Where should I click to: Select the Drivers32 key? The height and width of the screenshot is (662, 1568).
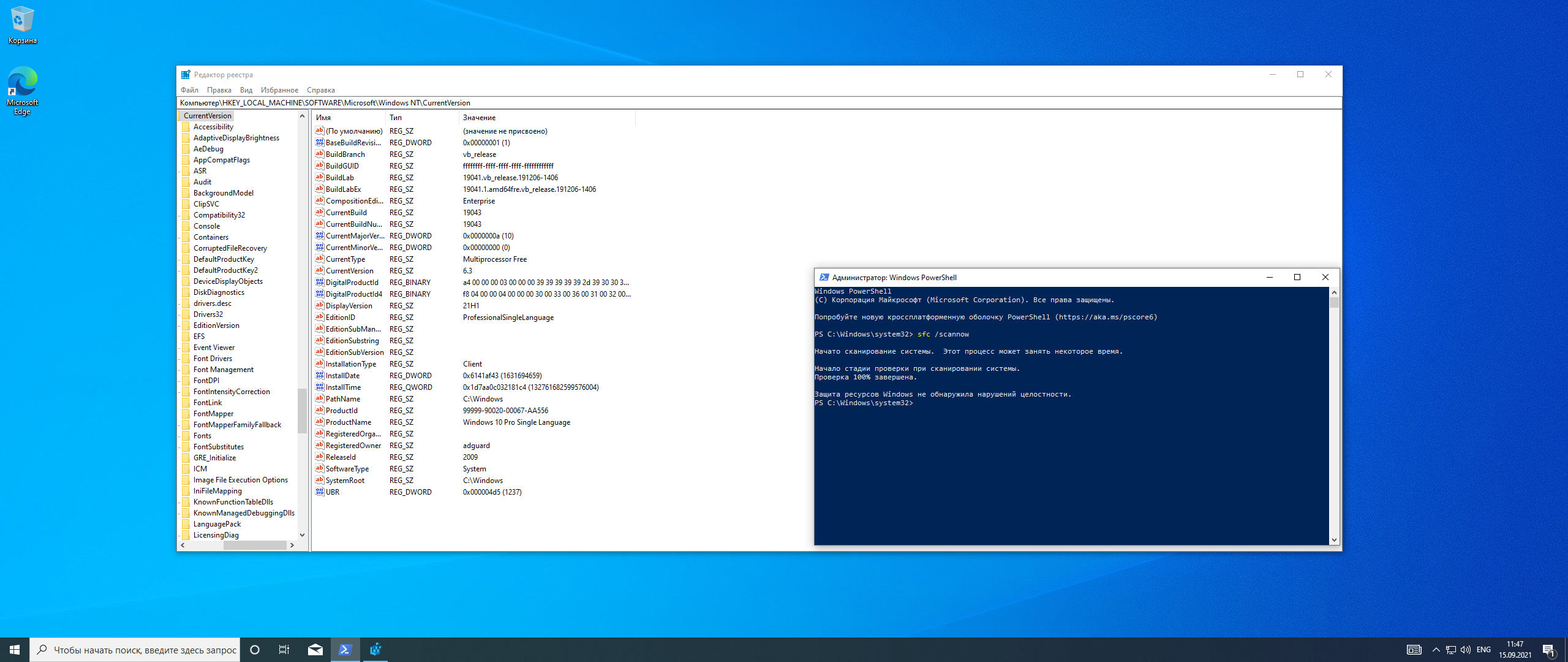pyautogui.click(x=208, y=314)
